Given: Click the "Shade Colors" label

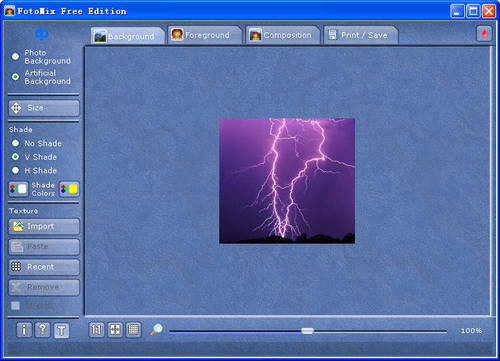Looking at the screenshot, I should (43, 189).
